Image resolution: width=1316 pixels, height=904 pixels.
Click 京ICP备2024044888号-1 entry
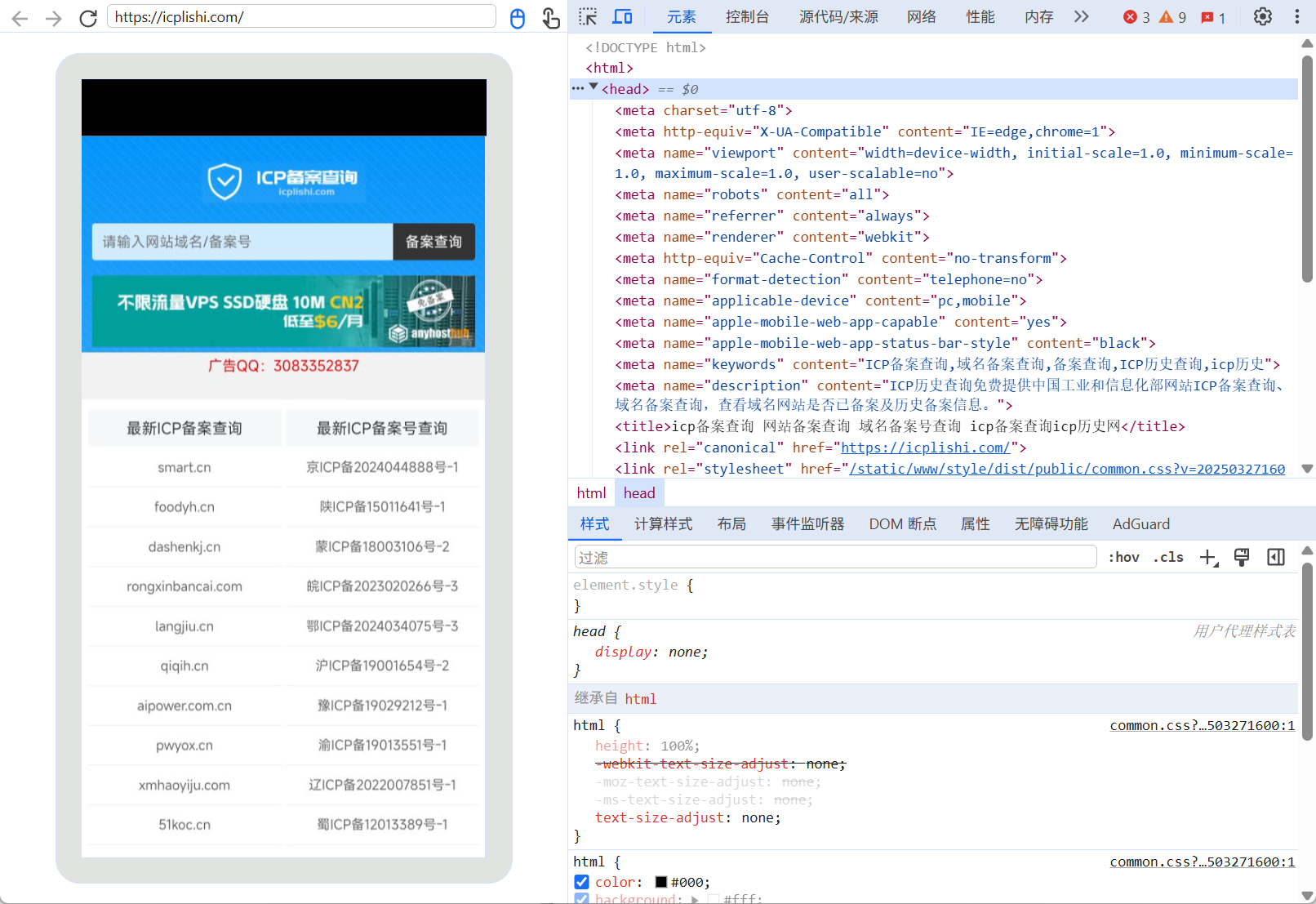pyautogui.click(x=382, y=467)
